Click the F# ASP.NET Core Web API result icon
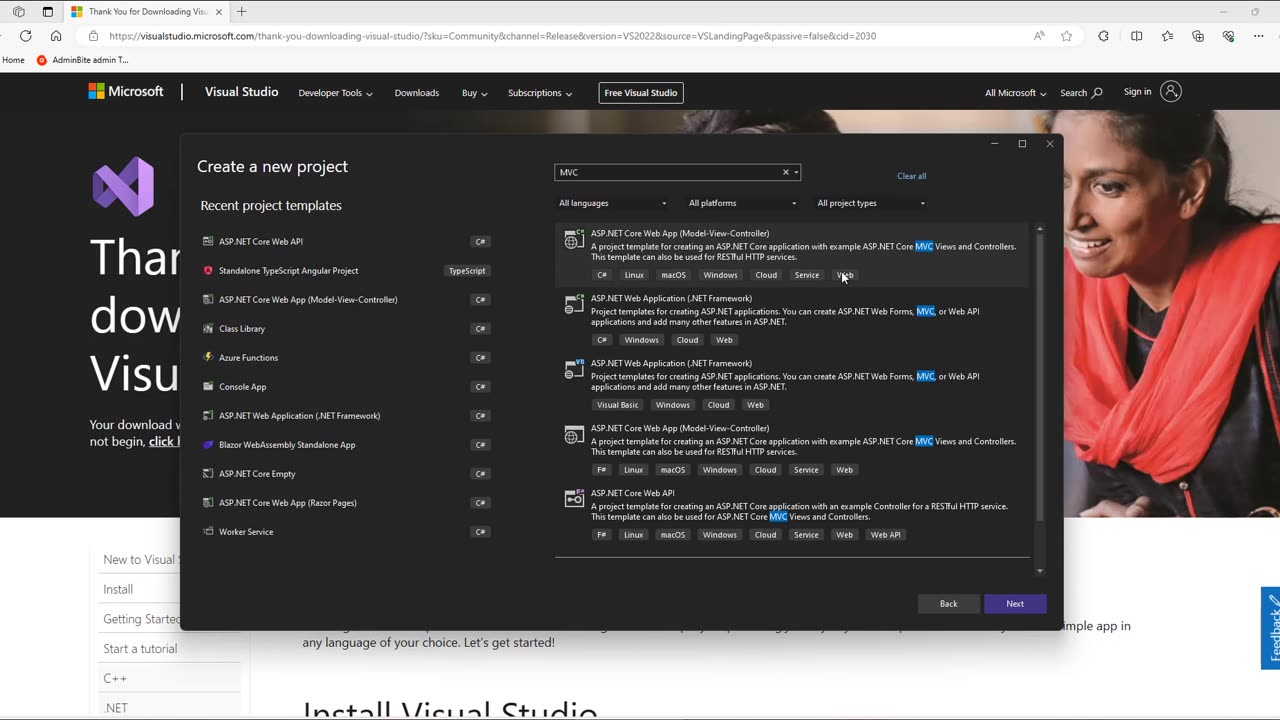Viewport: 1280px width, 720px height. click(x=574, y=498)
